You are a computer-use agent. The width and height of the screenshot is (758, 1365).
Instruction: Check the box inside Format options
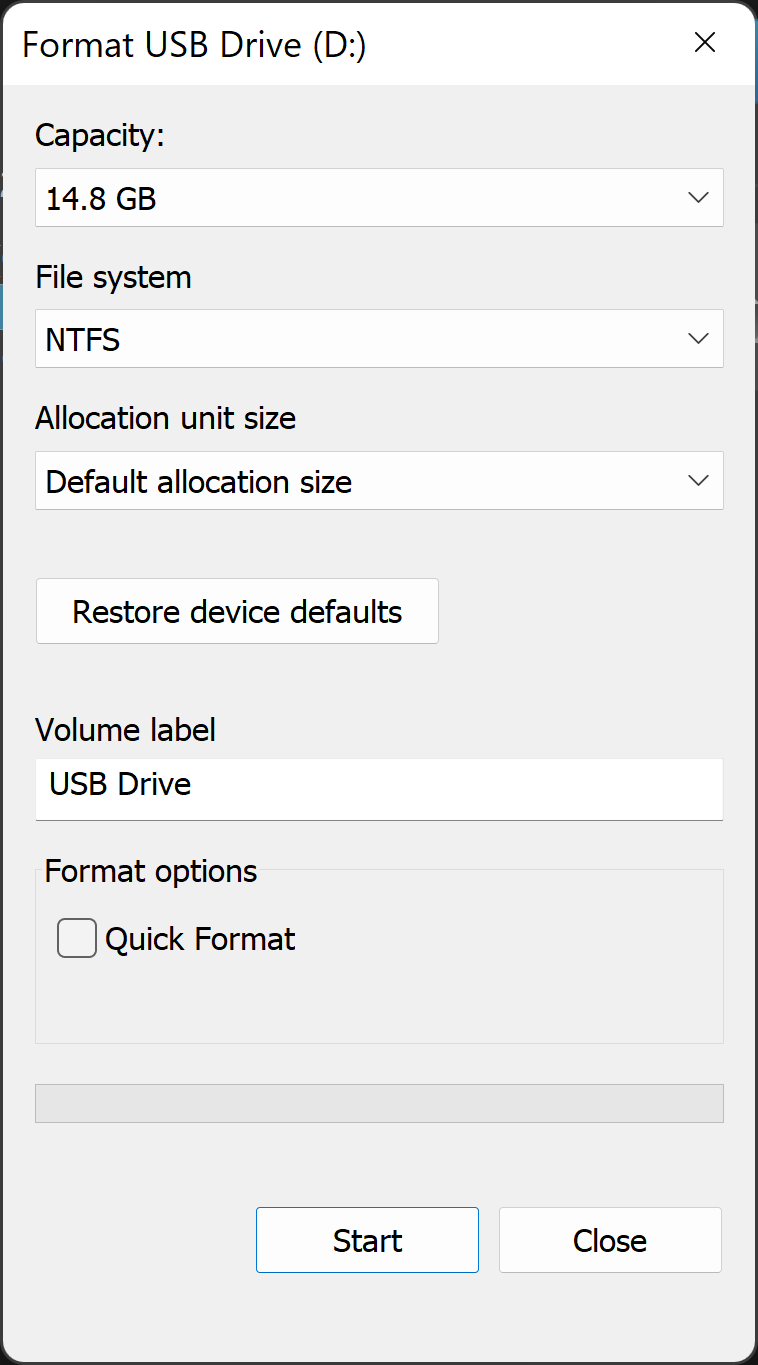click(x=76, y=938)
